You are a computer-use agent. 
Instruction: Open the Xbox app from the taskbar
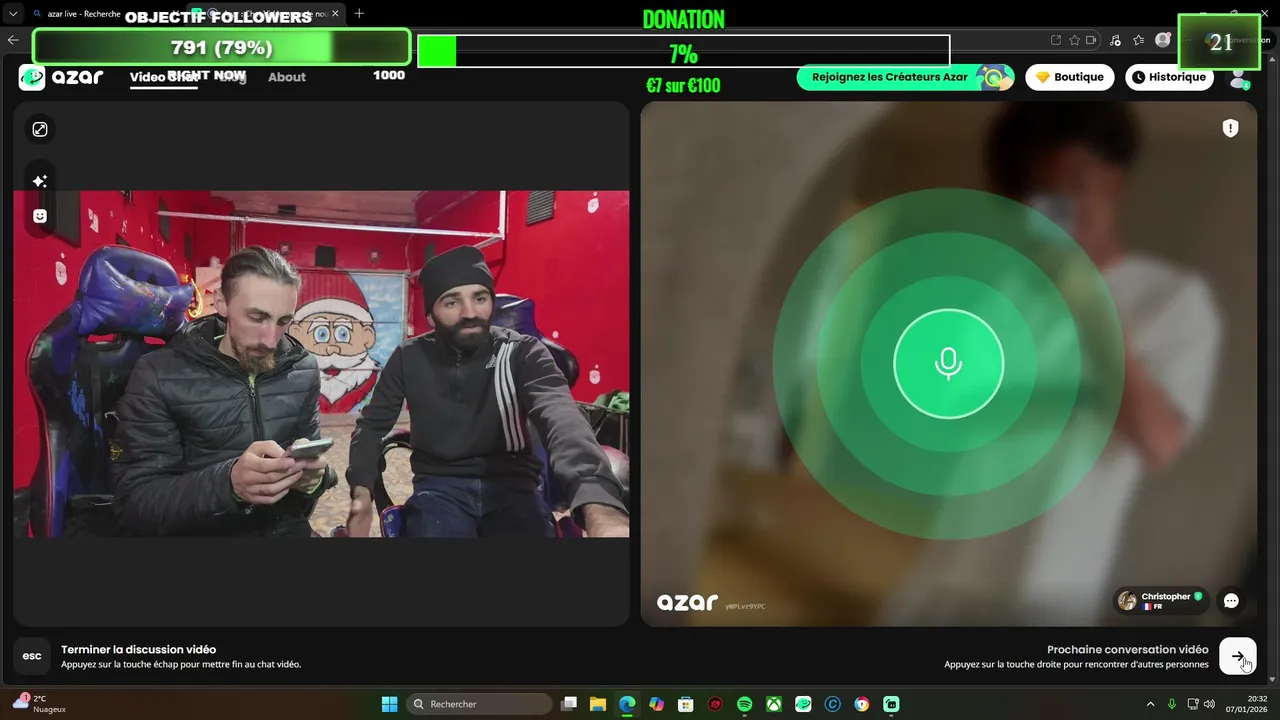click(x=774, y=704)
